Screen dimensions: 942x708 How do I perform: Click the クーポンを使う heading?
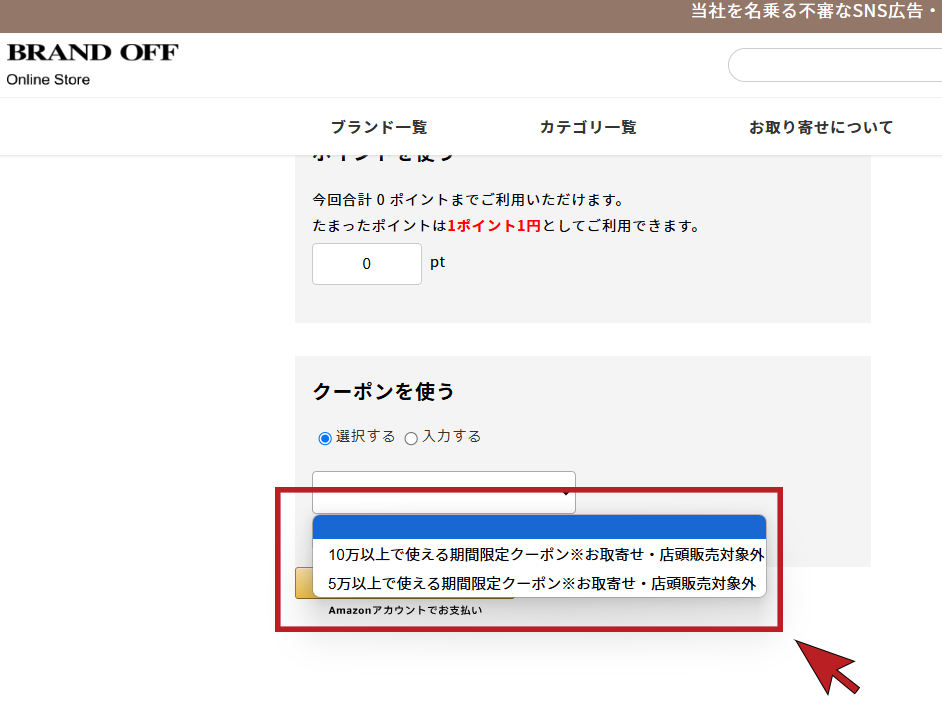384,391
